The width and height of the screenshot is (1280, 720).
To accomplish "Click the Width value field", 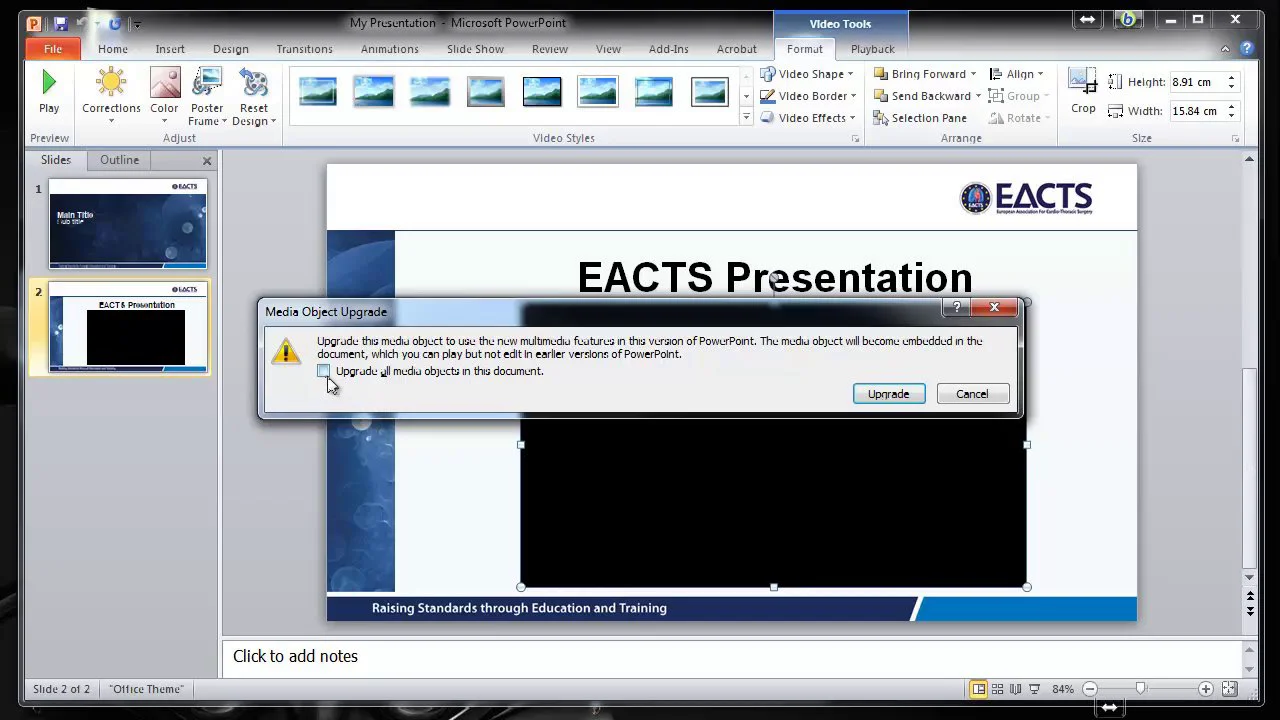I will coord(1196,111).
